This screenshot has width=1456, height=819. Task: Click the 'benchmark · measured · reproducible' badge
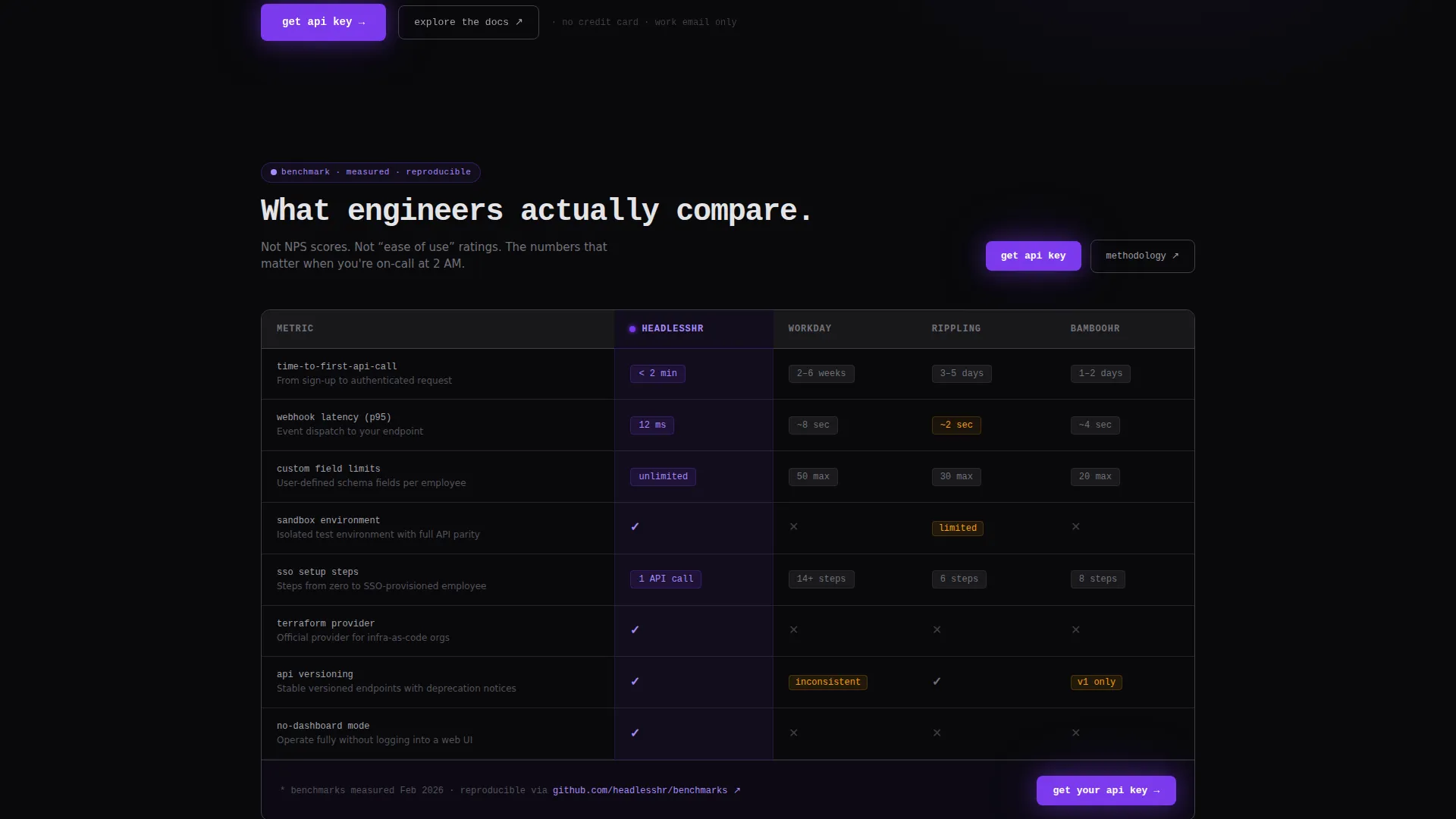point(370,172)
